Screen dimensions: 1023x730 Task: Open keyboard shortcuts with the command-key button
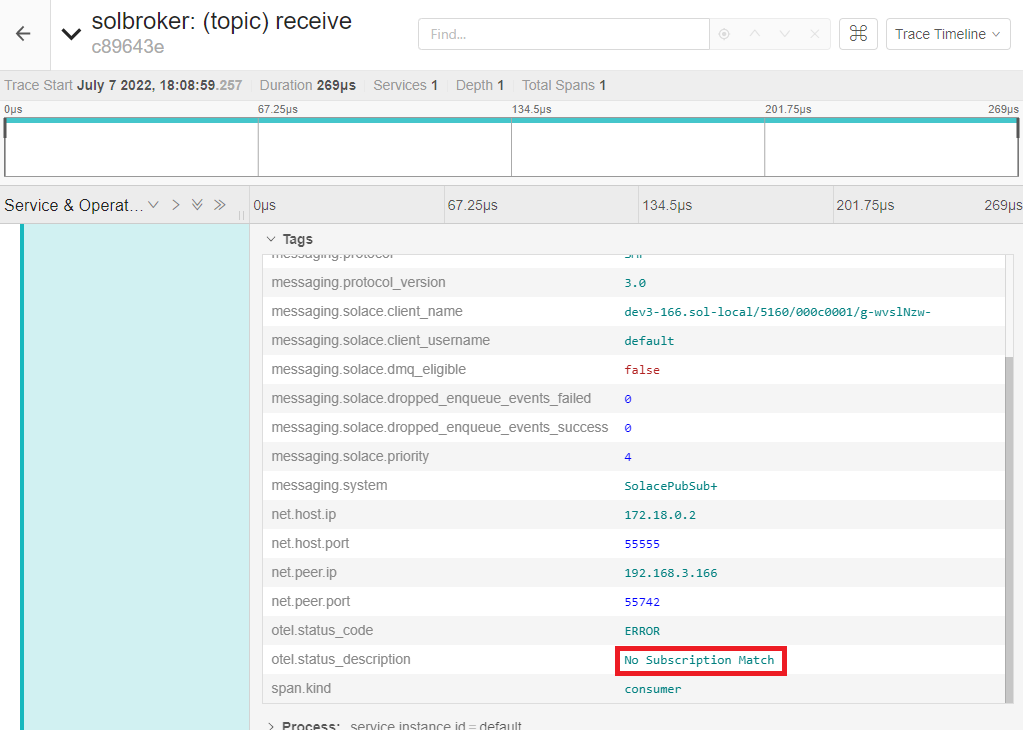point(857,34)
